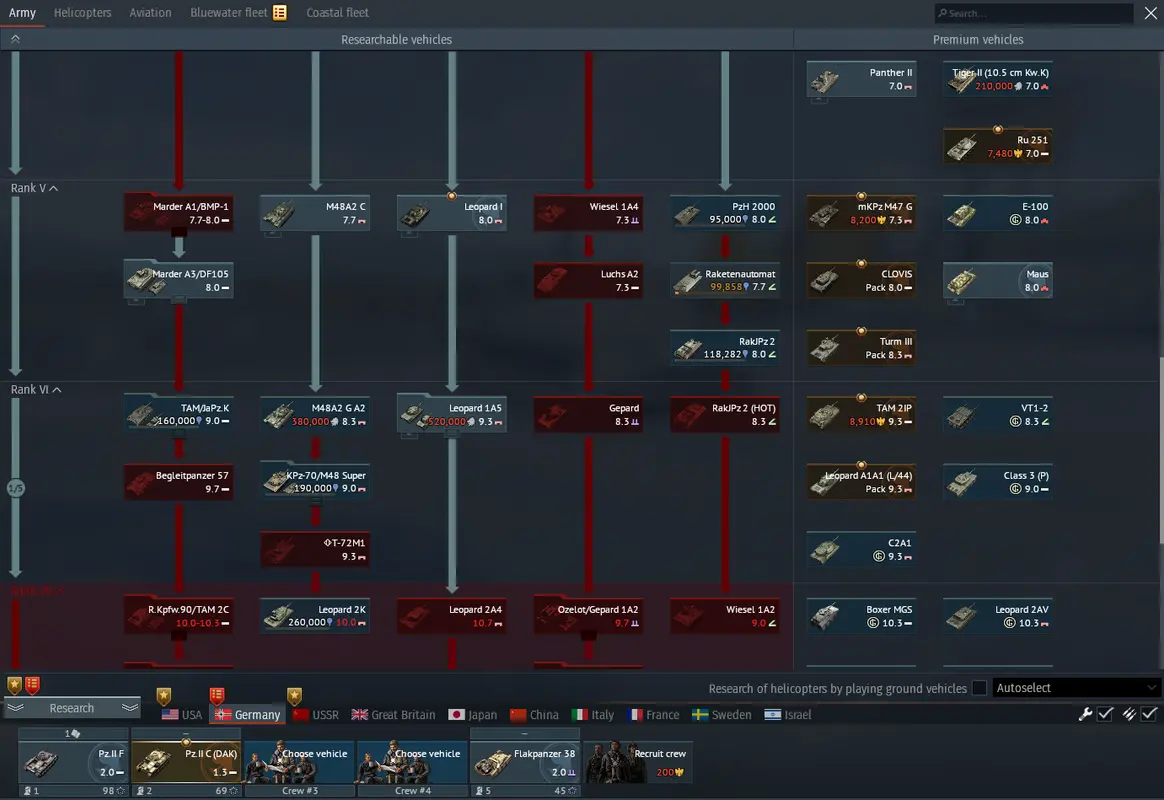Toggle helicopter research by ground vehicles checkbox
This screenshot has width=1164, height=800.
pyautogui.click(x=979, y=688)
